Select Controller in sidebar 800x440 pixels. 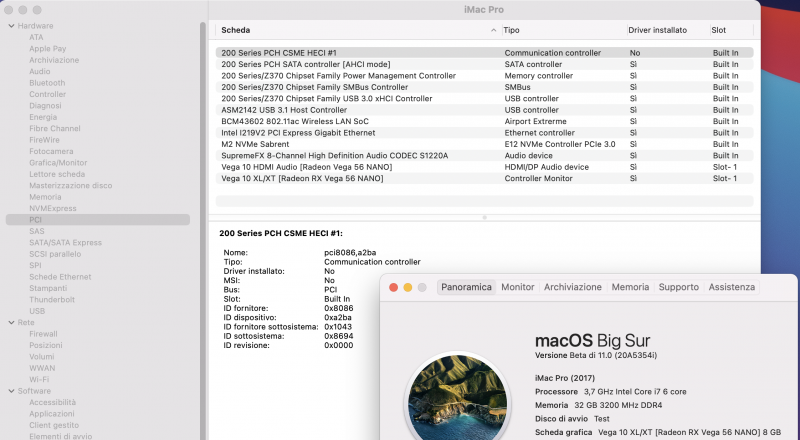coord(47,94)
